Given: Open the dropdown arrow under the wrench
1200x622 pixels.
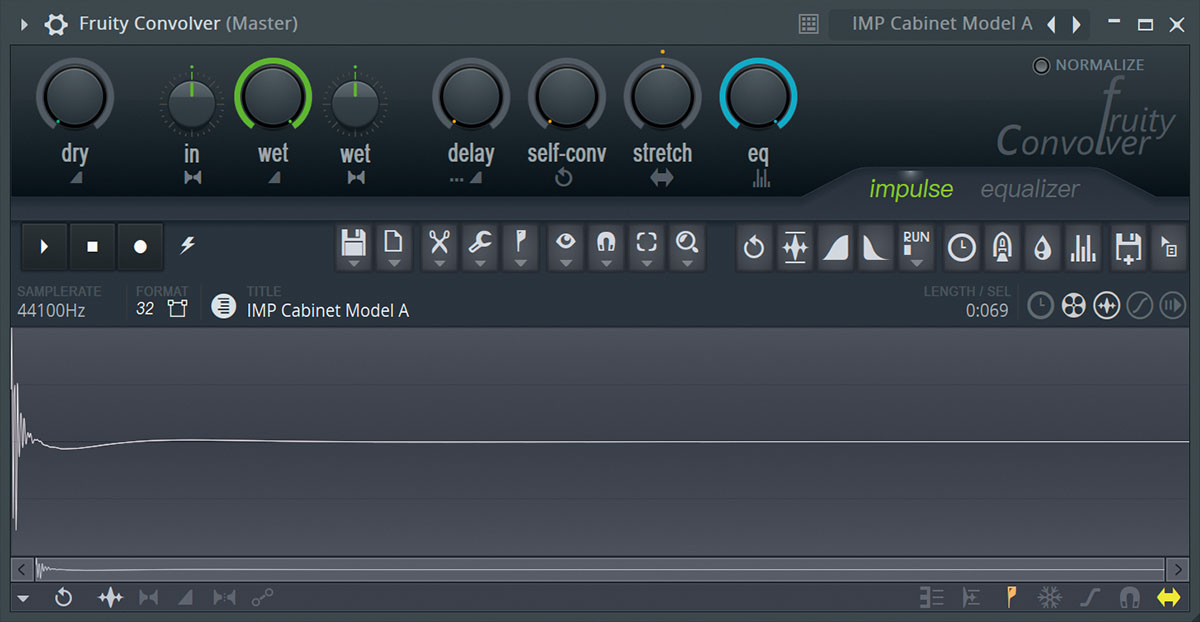Looking at the screenshot, I should click(x=480, y=264).
